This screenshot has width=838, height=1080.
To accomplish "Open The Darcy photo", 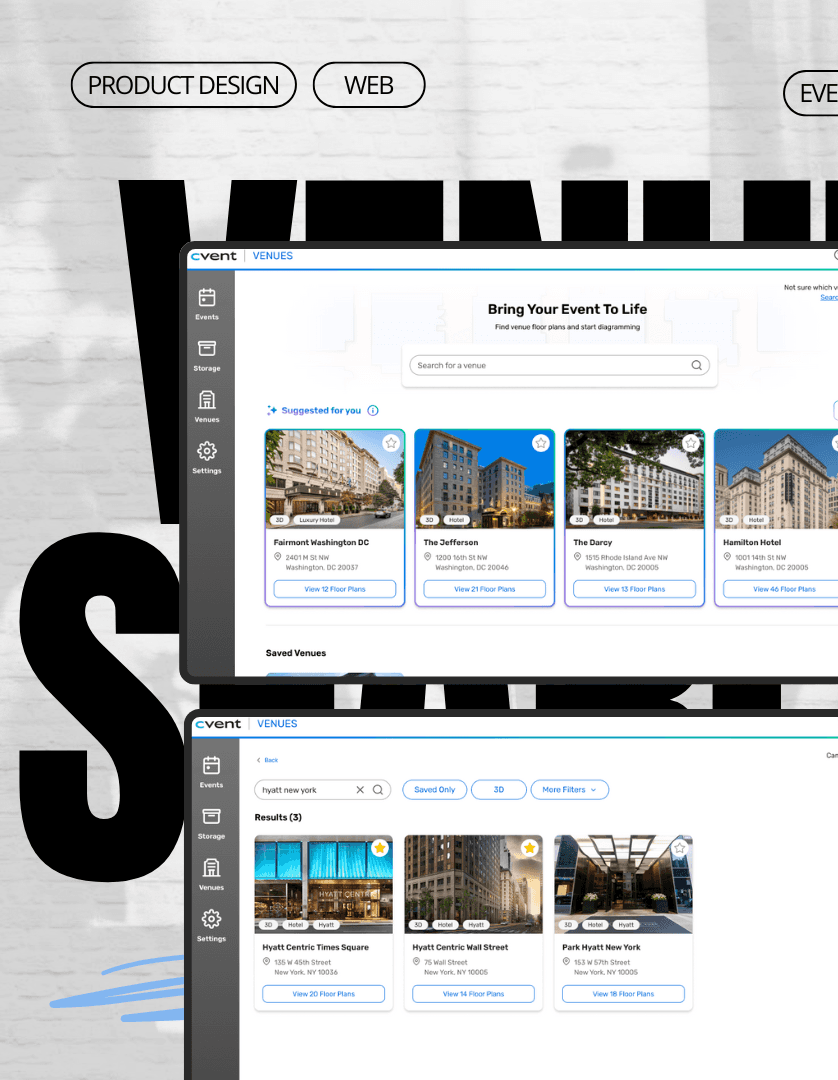I will [x=634, y=479].
